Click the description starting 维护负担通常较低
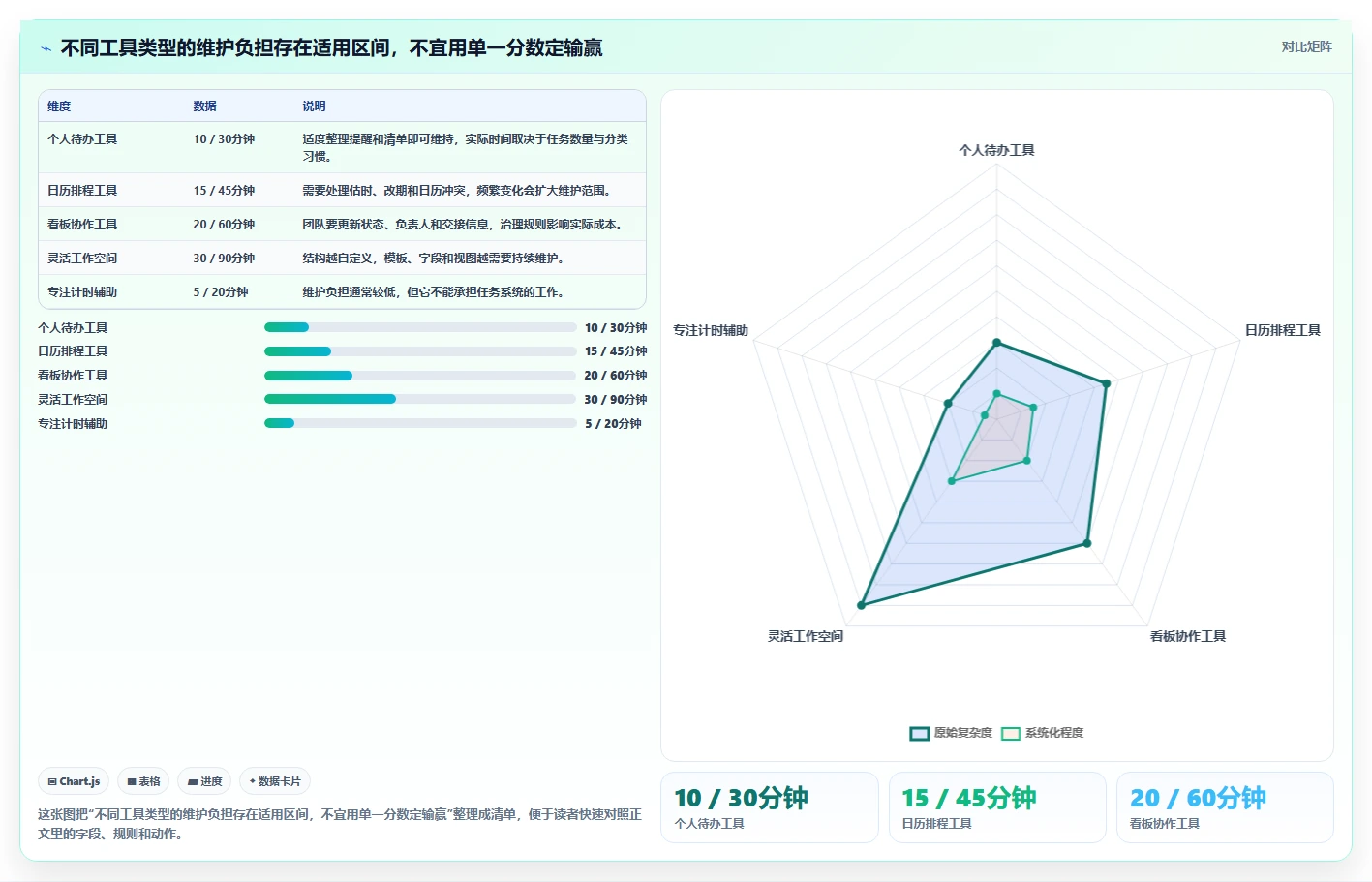The image size is (1372, 882). click(x=435, y=292)
